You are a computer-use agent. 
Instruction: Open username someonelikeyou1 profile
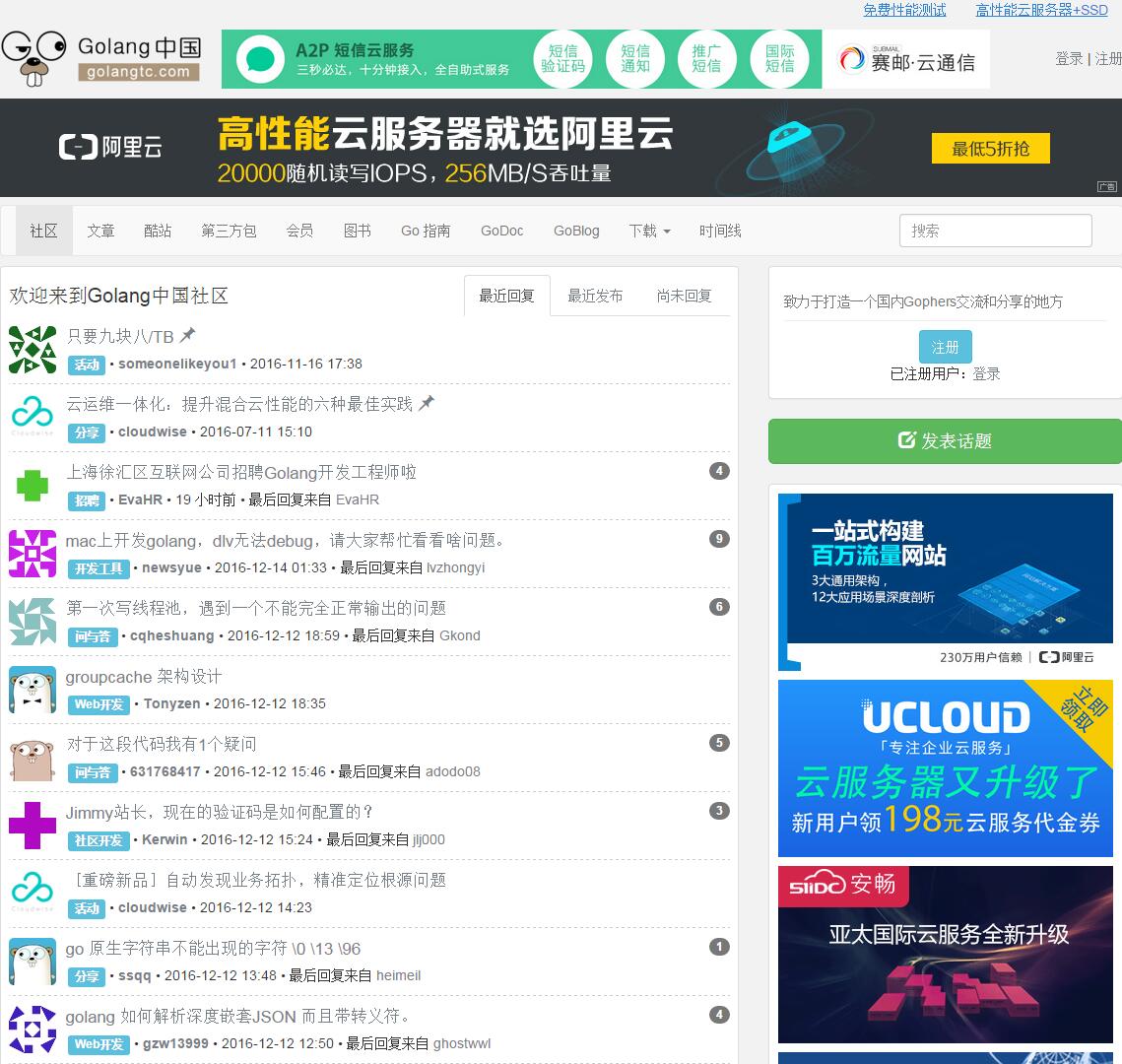click(177, 364)
